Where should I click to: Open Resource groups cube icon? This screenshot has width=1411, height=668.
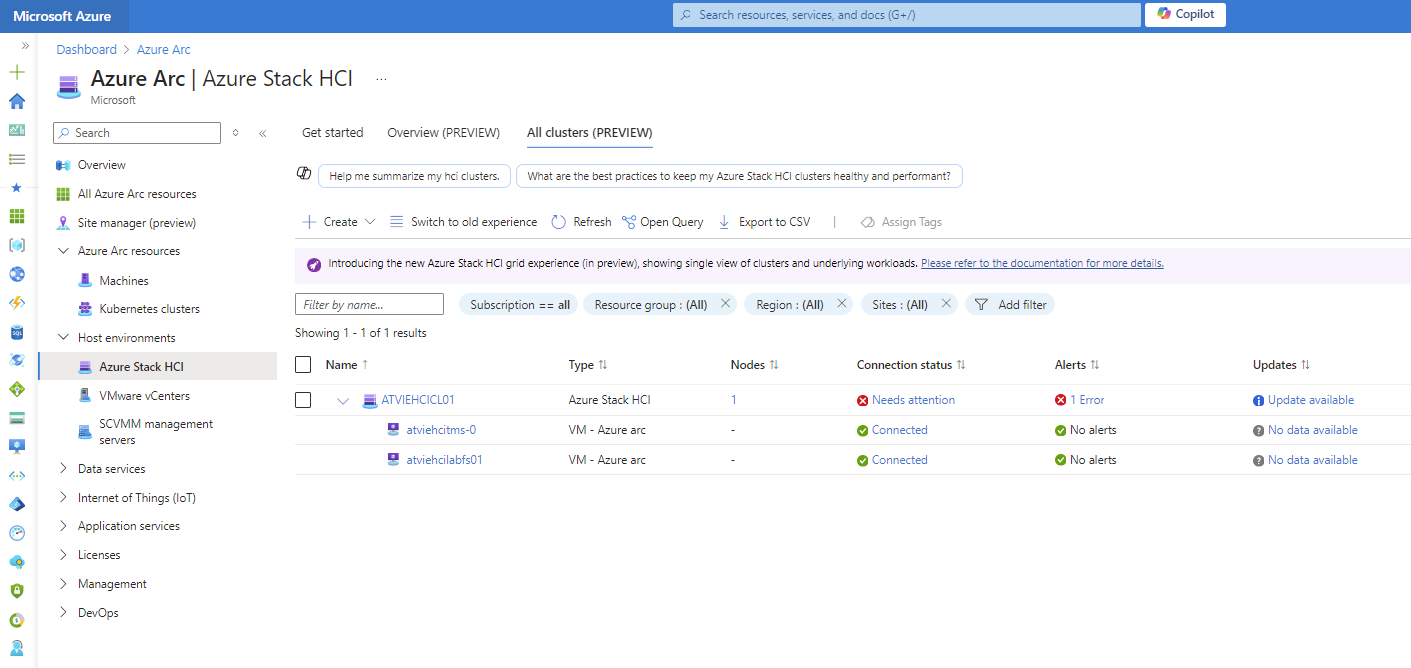tap(16, 245)
